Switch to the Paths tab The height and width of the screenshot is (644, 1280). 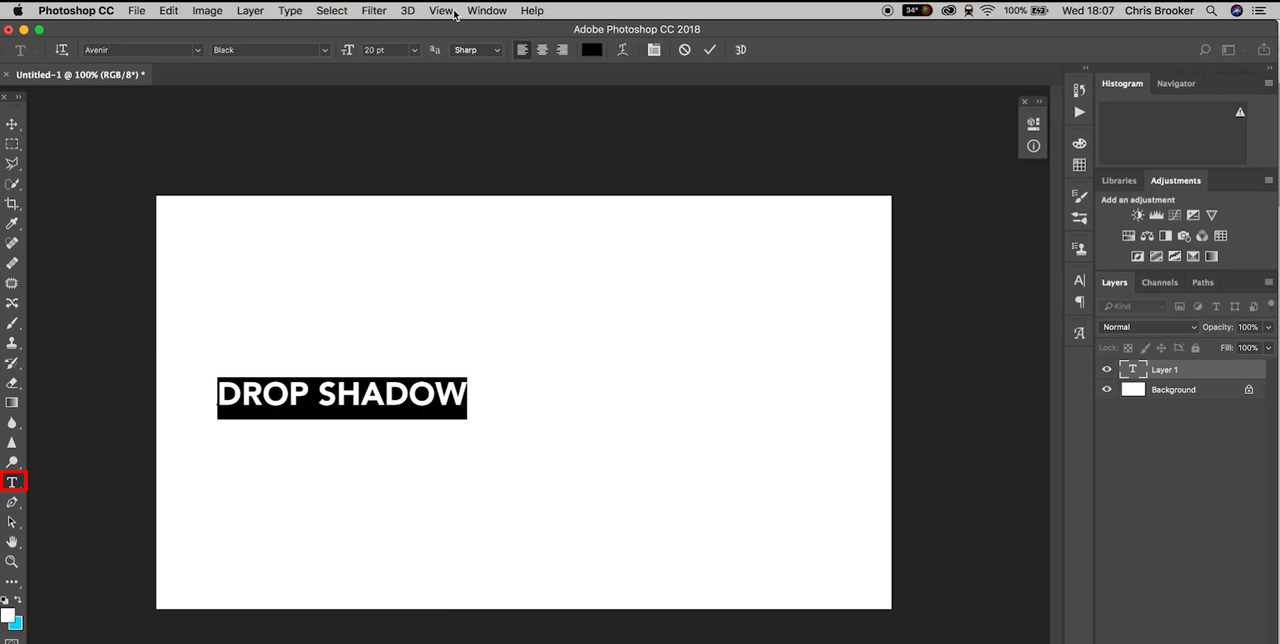pyautogui.click(x=1203, y=283)
